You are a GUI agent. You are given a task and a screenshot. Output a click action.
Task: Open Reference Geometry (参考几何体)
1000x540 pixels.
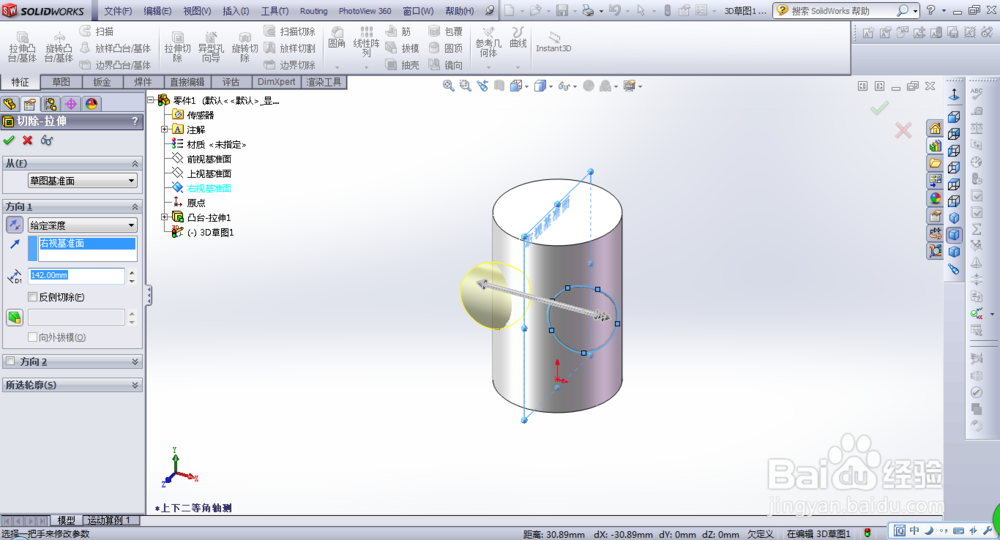[x=489, y=41]
